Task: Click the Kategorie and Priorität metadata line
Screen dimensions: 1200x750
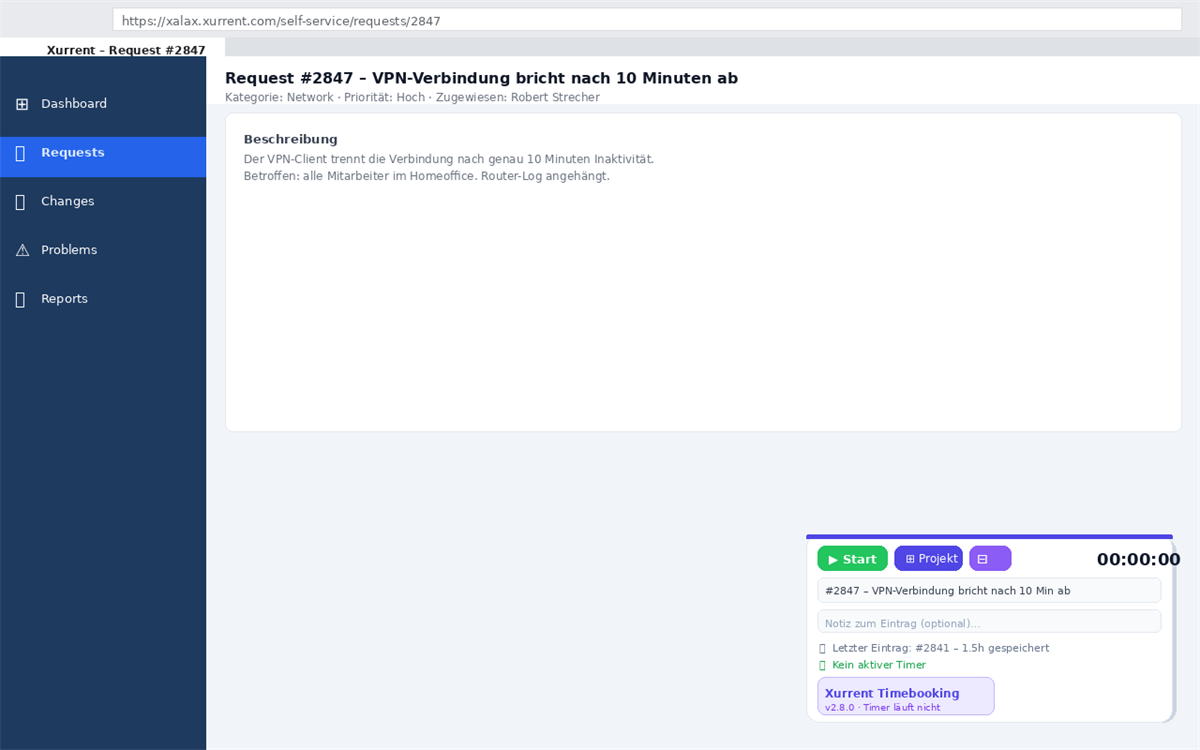Action: (412, 97)
